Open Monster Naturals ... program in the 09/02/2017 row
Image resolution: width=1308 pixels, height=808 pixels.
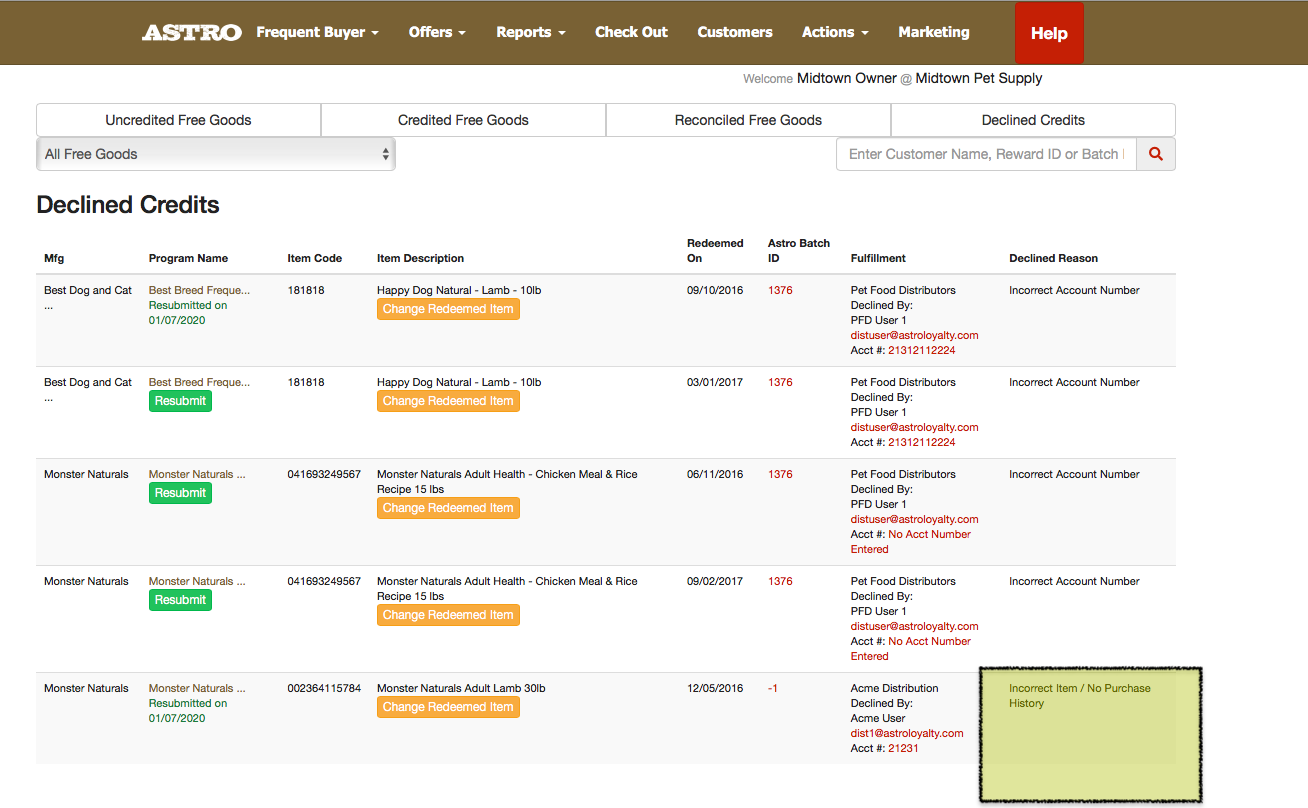point(197,581)
